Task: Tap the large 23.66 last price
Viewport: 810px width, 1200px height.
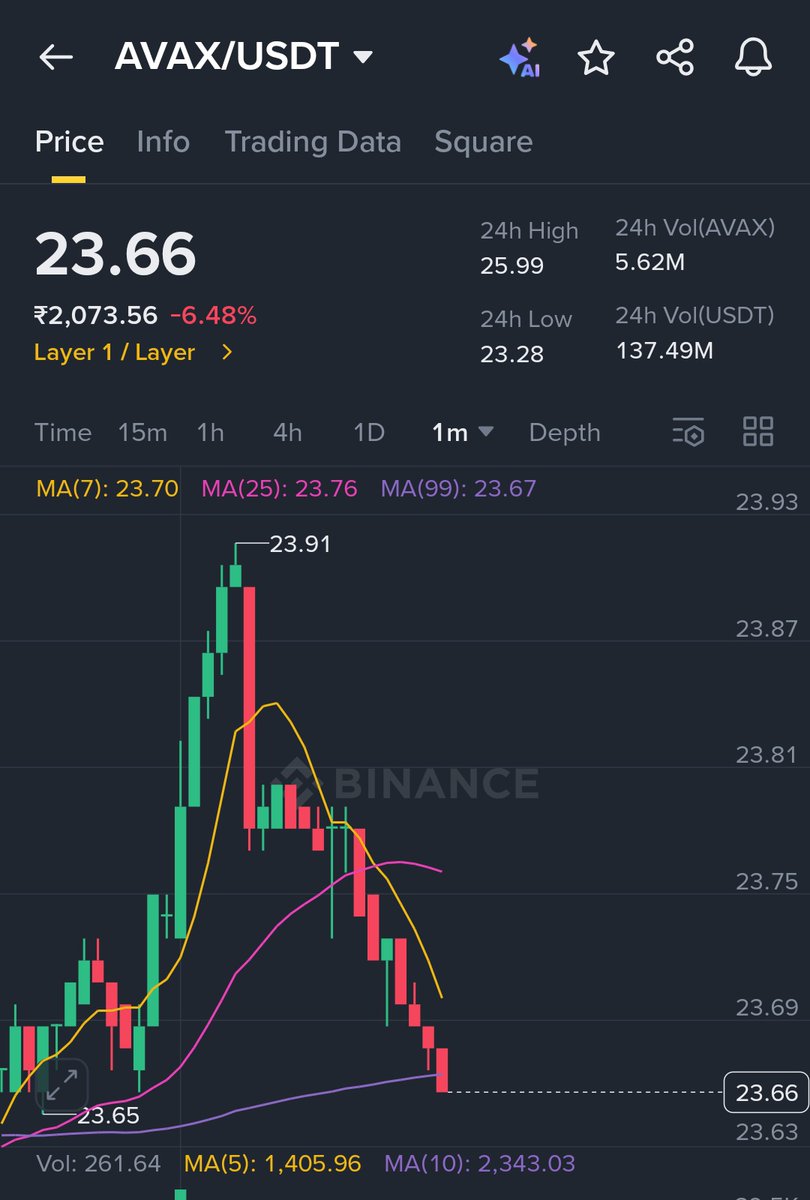Action: coord(115,254)
